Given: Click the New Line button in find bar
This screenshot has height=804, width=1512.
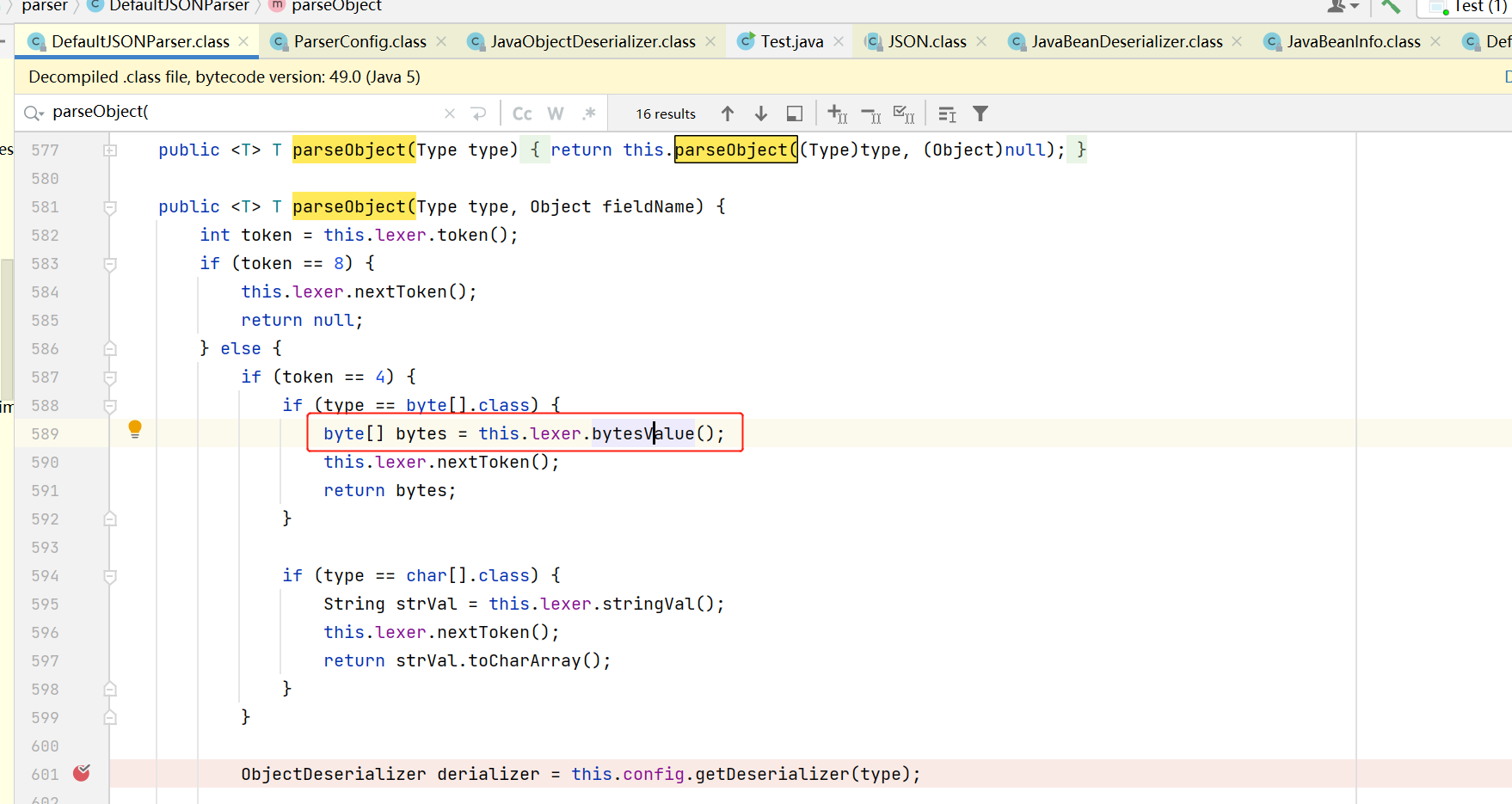Looking at the screenshot, I should pyautogui.click(x=479, y=114).
